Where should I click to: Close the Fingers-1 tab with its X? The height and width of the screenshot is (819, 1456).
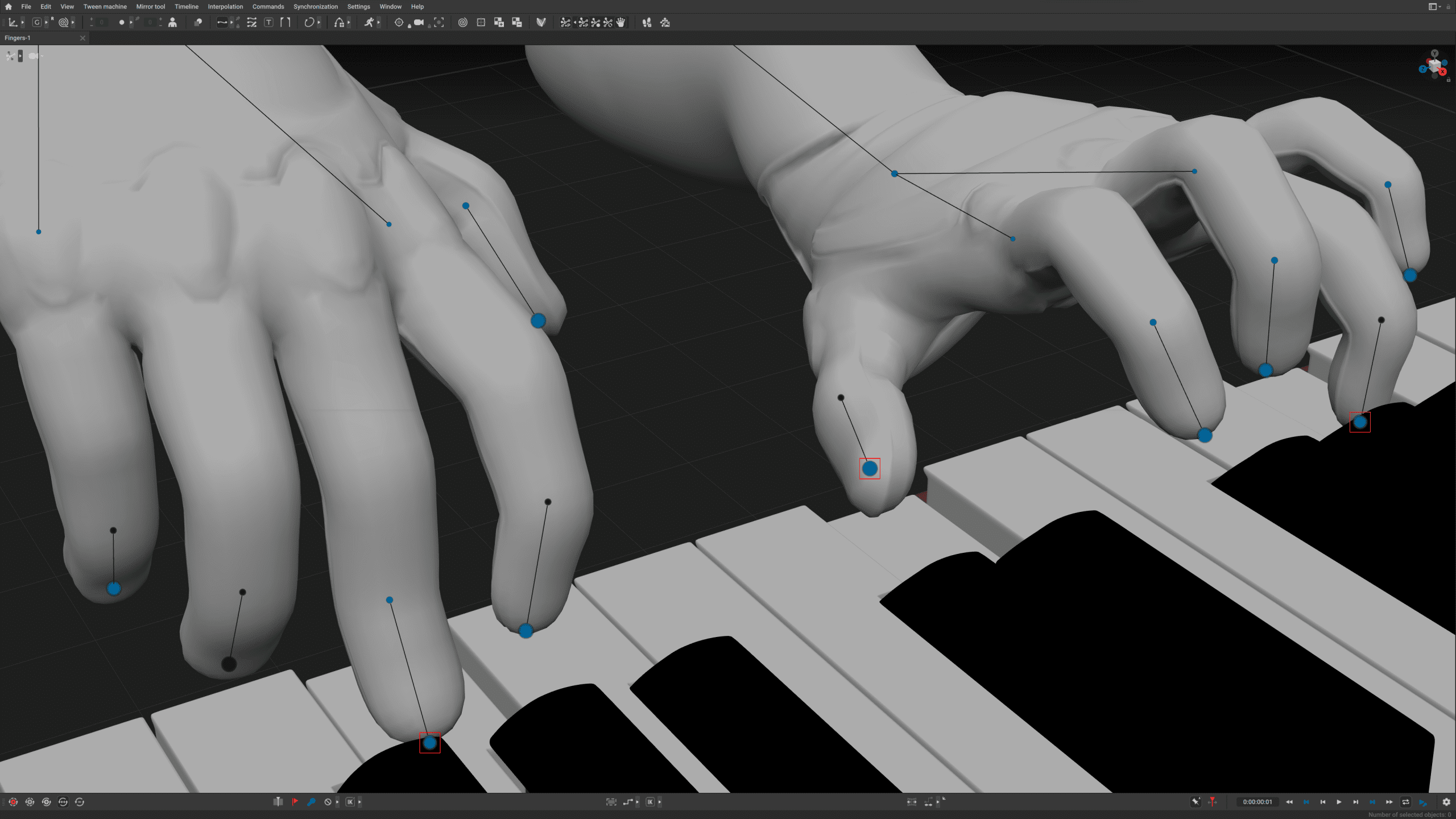pyautogui.click(x=82, y=38)
